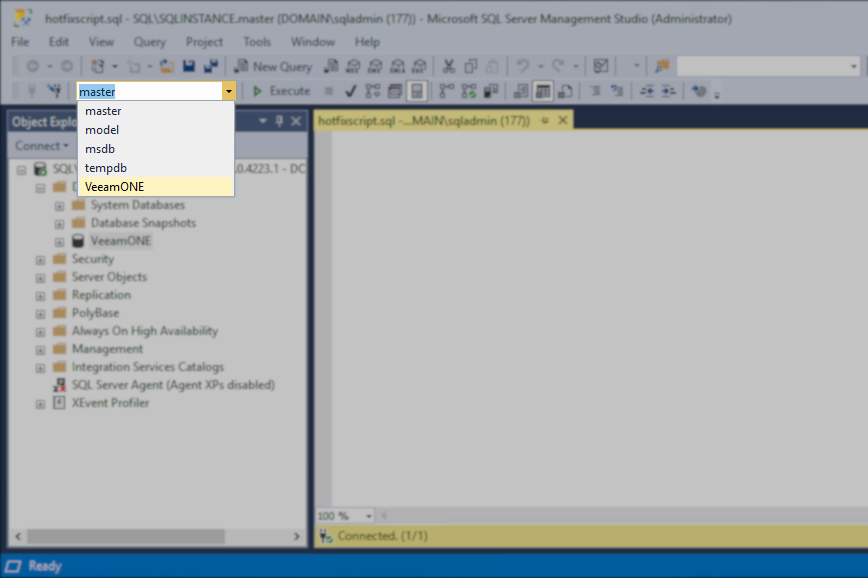Click the Navigate Backward icon
Viewport: 868px width, 578px height.
coord(33,66)
